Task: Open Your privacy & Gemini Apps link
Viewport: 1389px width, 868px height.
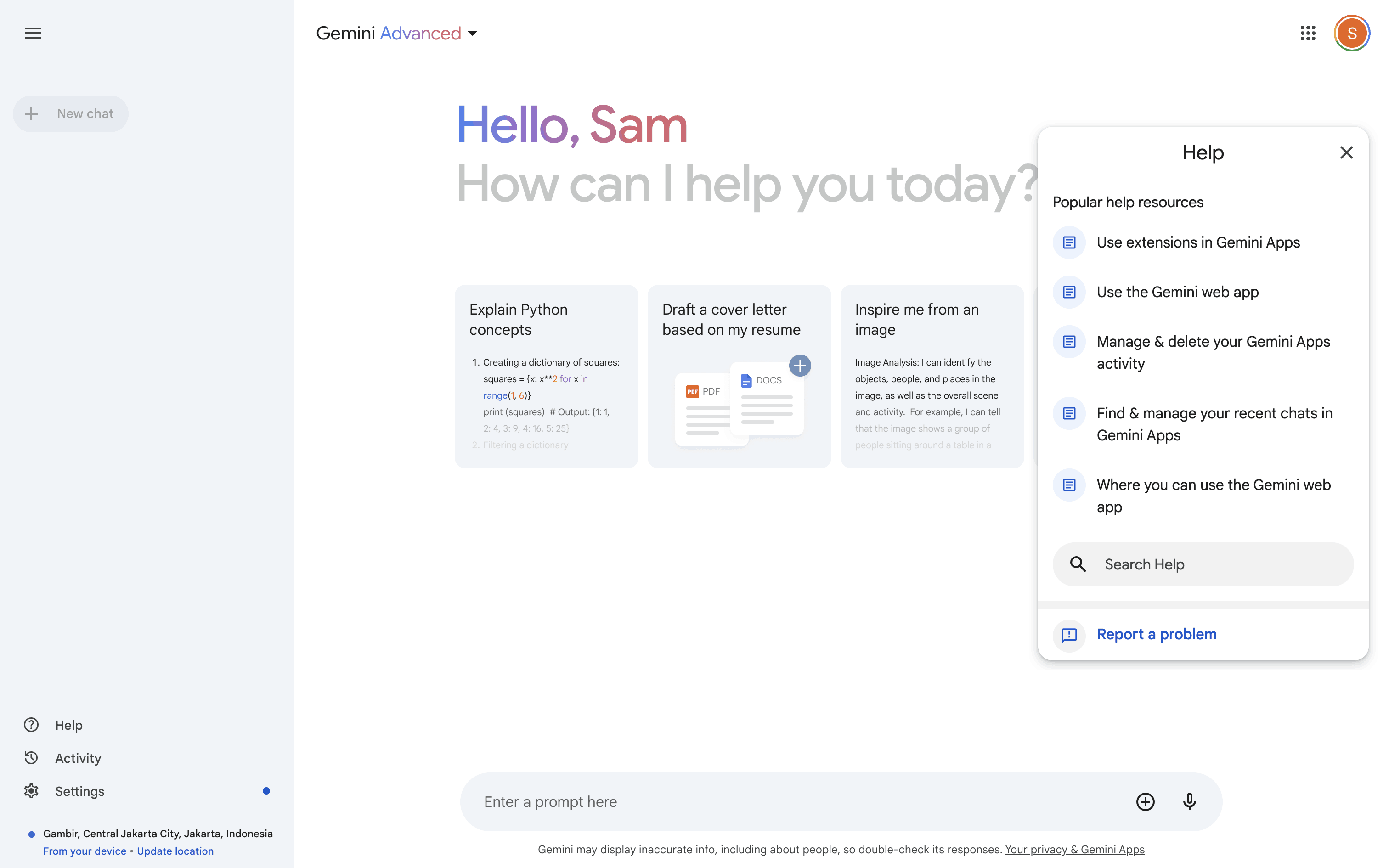Action: [1074, 850]
